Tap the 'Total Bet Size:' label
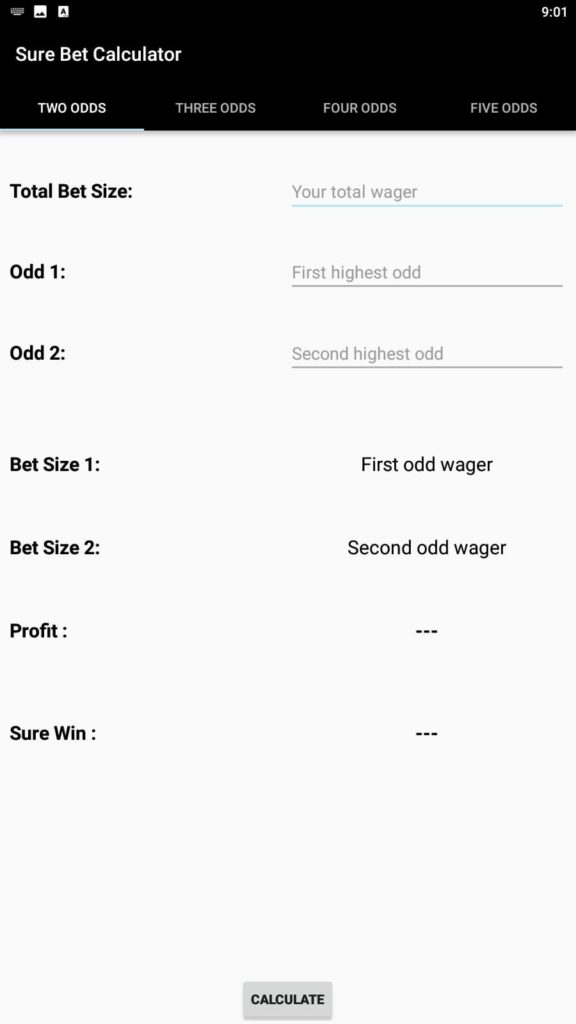The image size is (576, 1024). click(71, 192)
